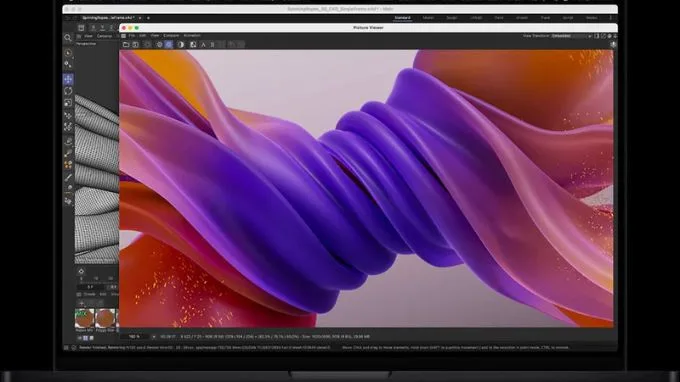This screenshot has height=382, width=680.
Task: Click the 160 % zoom value field
Action: (134, 336)
